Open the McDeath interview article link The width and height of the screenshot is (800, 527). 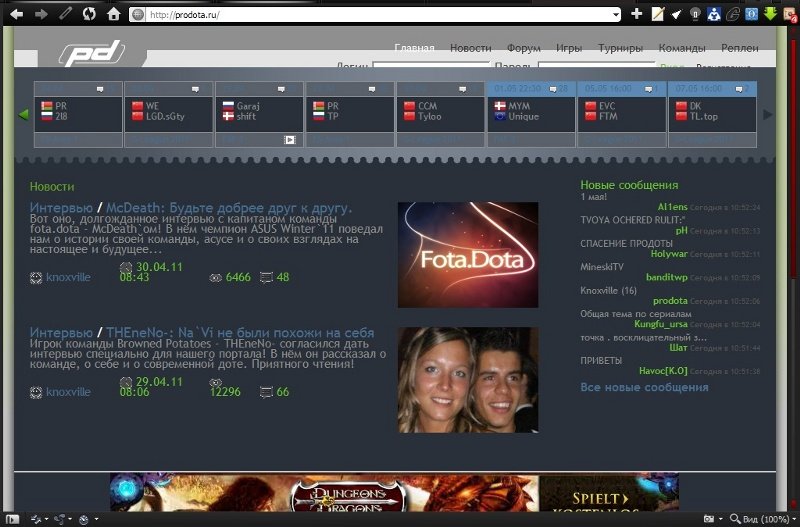[229, 208]
